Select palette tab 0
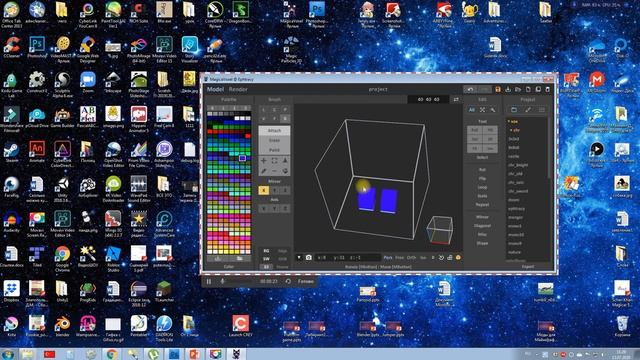 click(x=213, y=108)
